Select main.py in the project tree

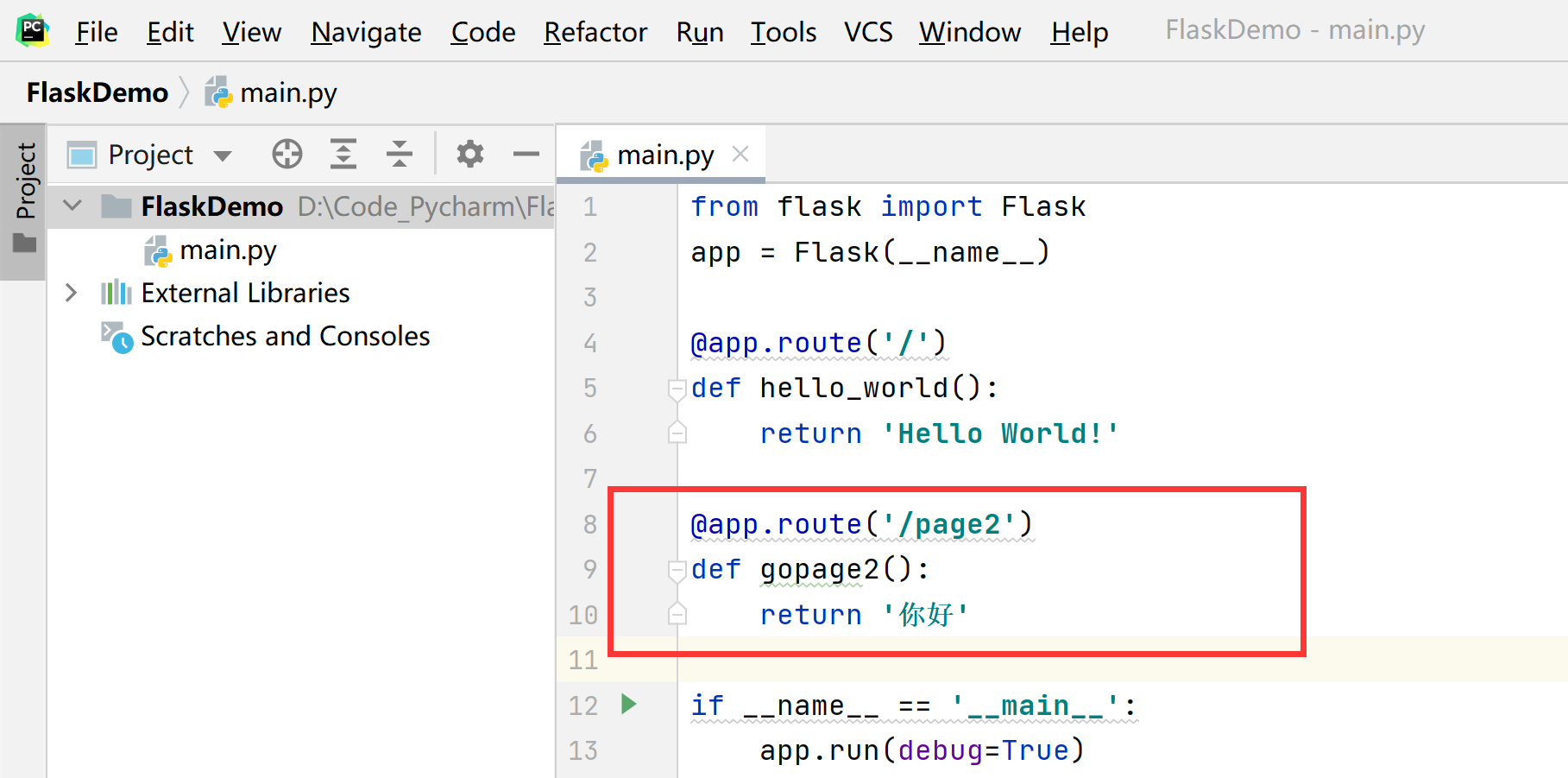tap(228, 250)
